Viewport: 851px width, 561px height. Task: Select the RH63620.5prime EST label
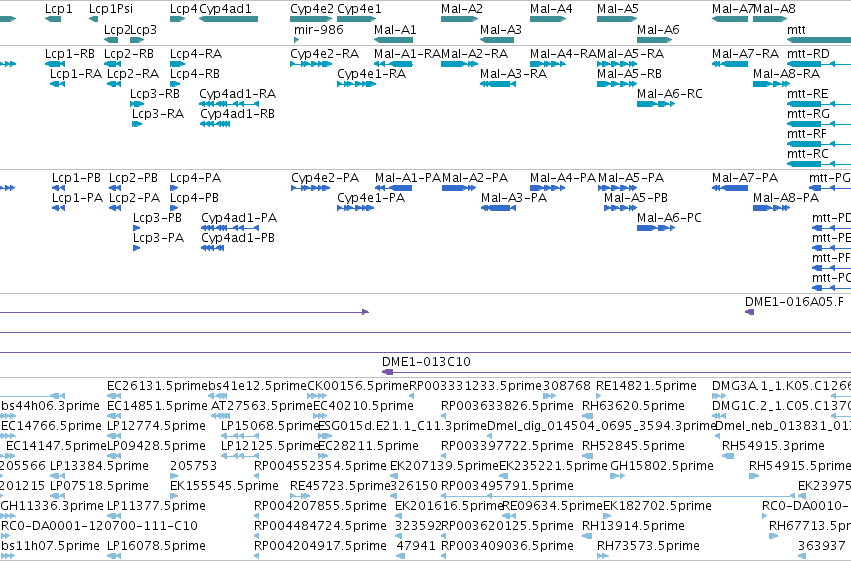633,405
